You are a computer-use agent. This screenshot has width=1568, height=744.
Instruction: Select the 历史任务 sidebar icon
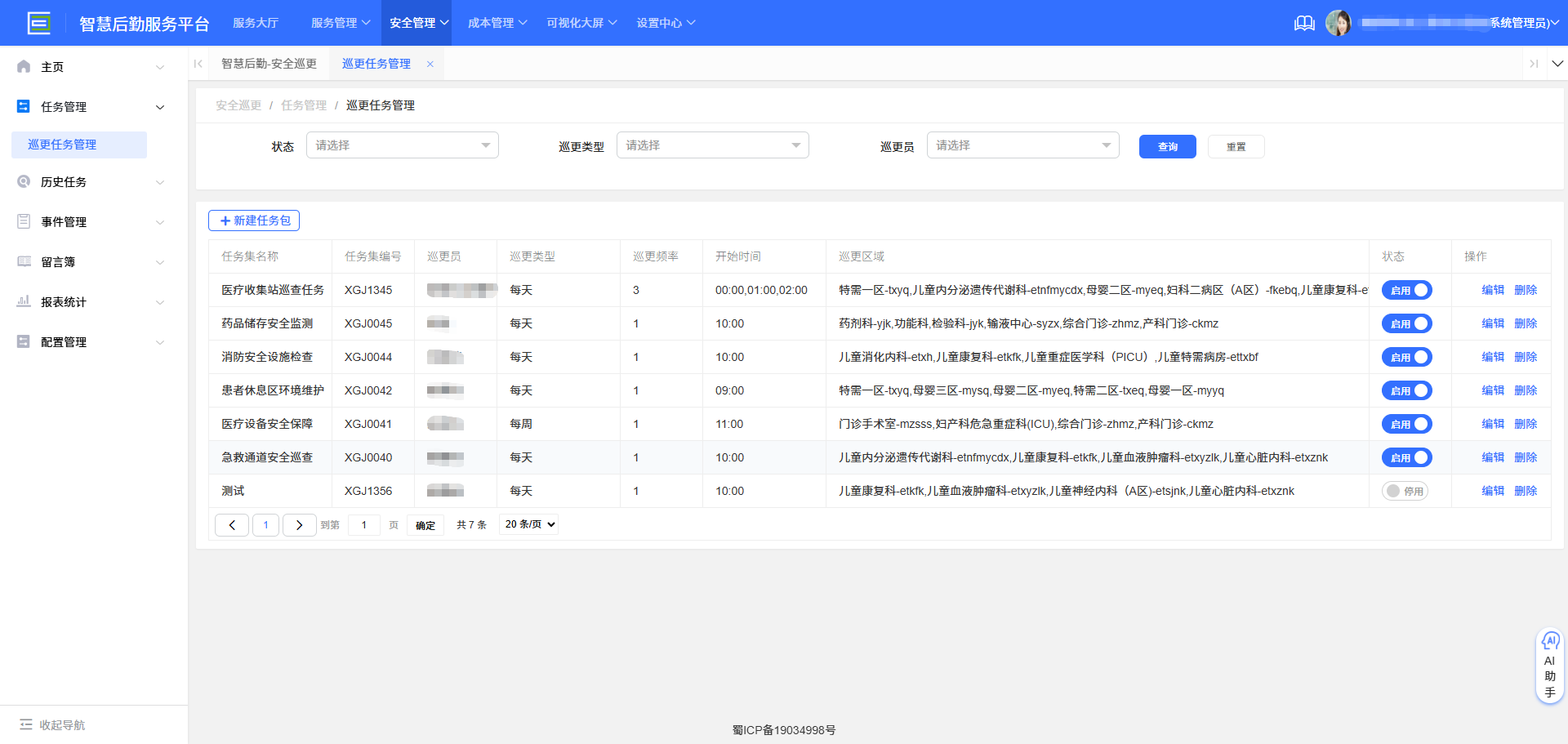click(23, 181)
